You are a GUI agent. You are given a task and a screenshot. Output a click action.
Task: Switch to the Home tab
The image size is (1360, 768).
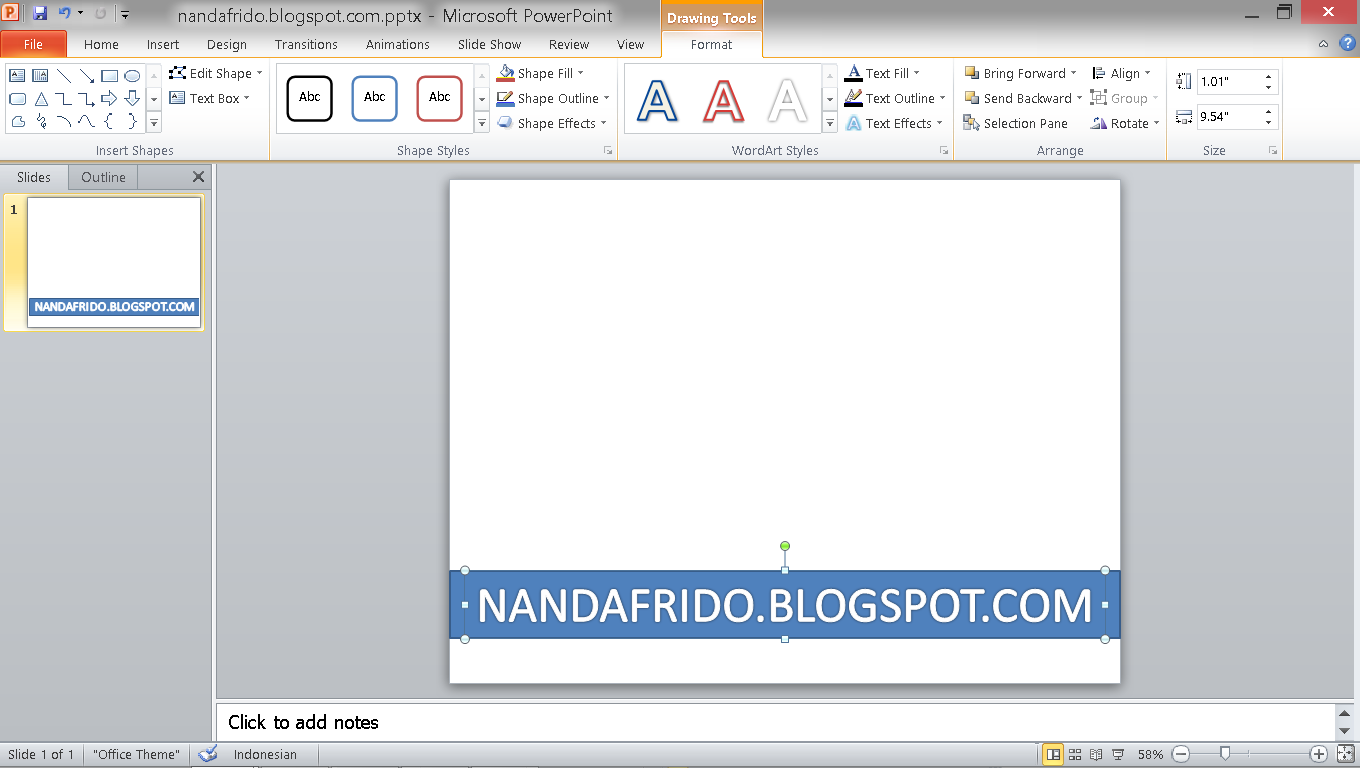pyautogui.click(x=101, y=44)
